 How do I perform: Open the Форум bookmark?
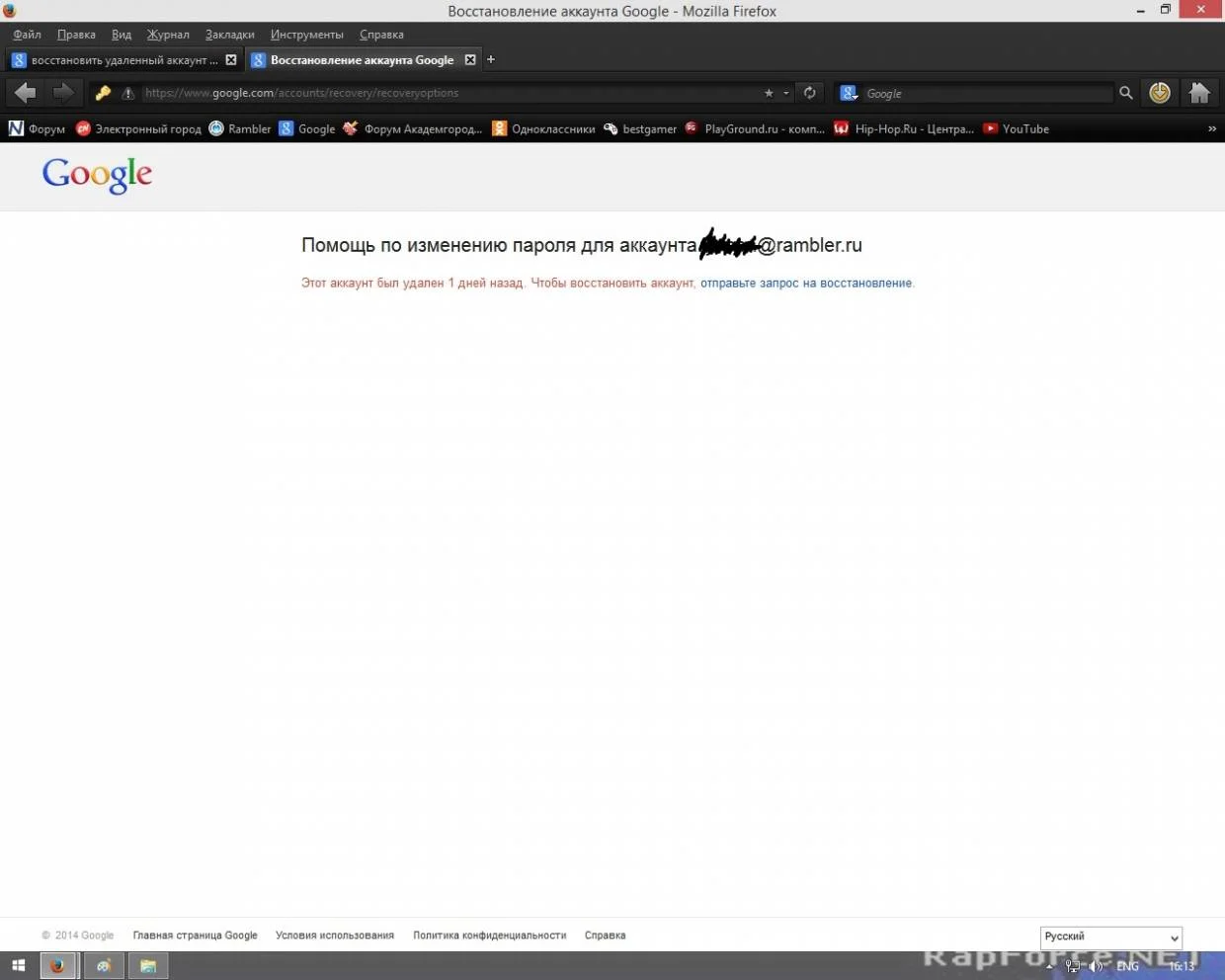tap(37, 128)
